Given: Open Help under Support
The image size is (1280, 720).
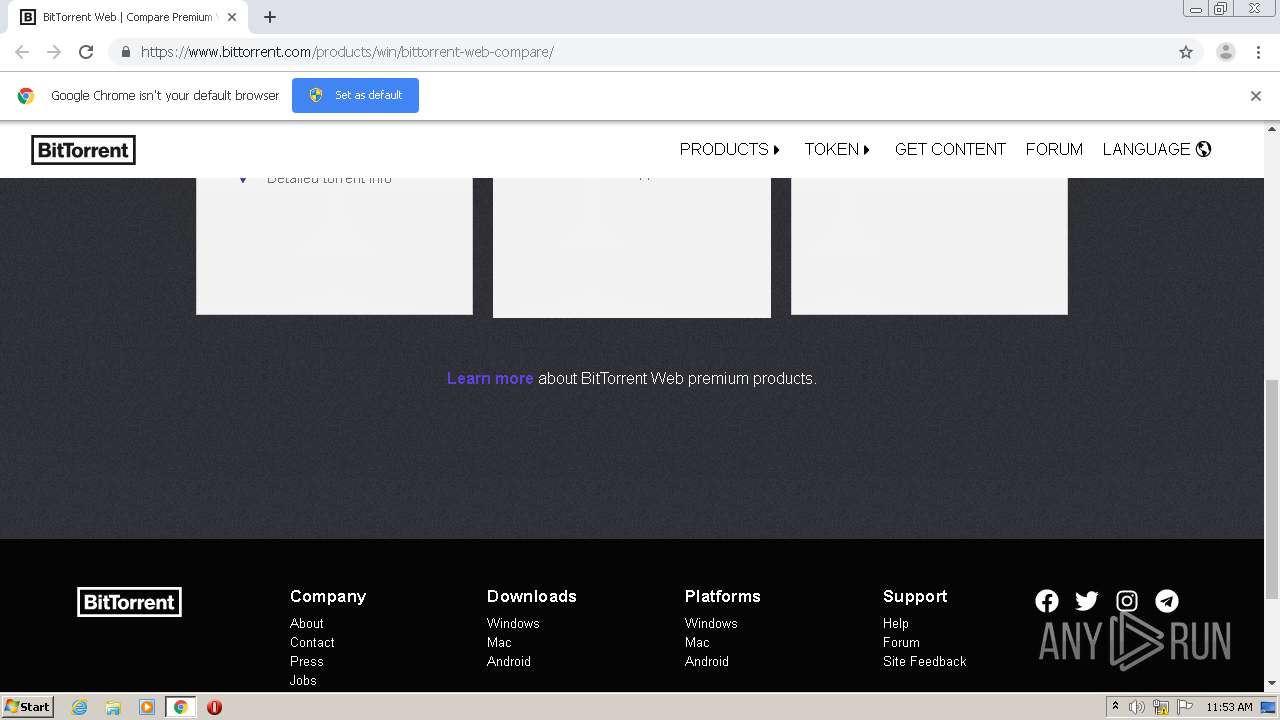Looking at the screenshot, I should pyautogui.click(x=896, y=623).
